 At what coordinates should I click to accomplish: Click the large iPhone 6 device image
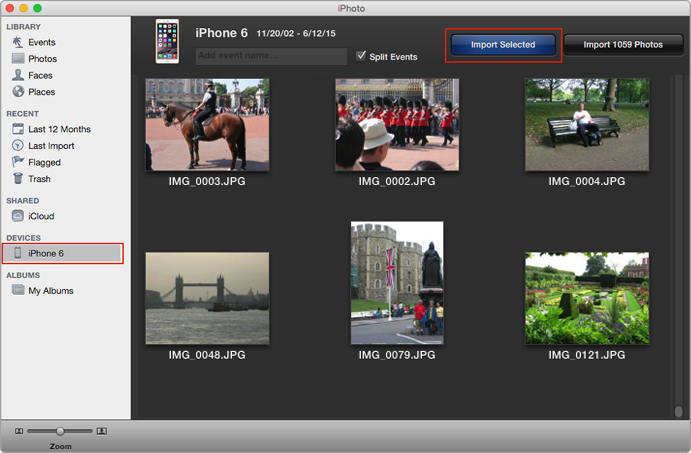(167, 41)
